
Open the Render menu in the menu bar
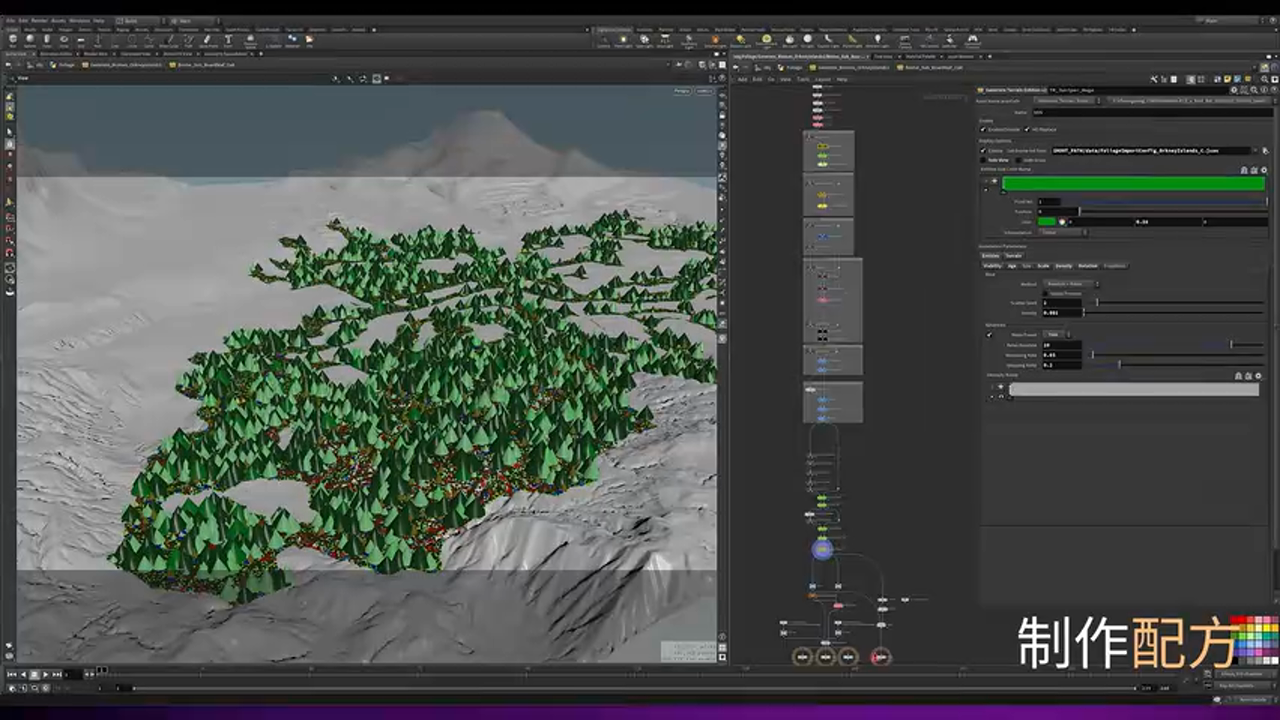(39, 20)
